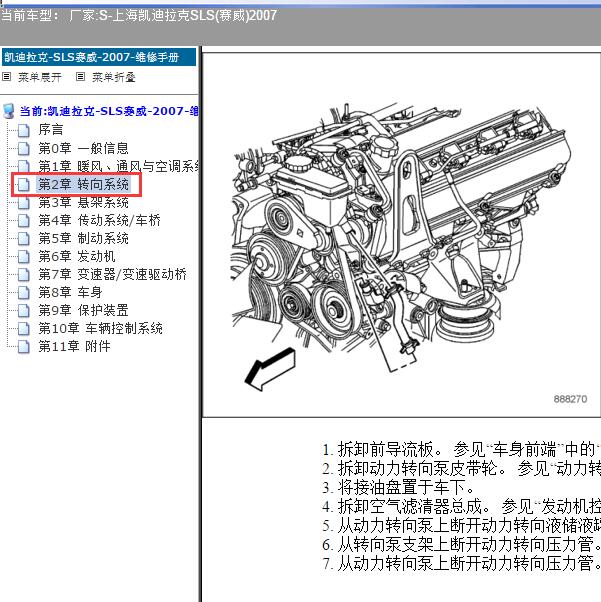Click step 5 text 从动力转向泵上断开动力转向液储液
This screenshot has height=602, width=601.
(469, 526)
